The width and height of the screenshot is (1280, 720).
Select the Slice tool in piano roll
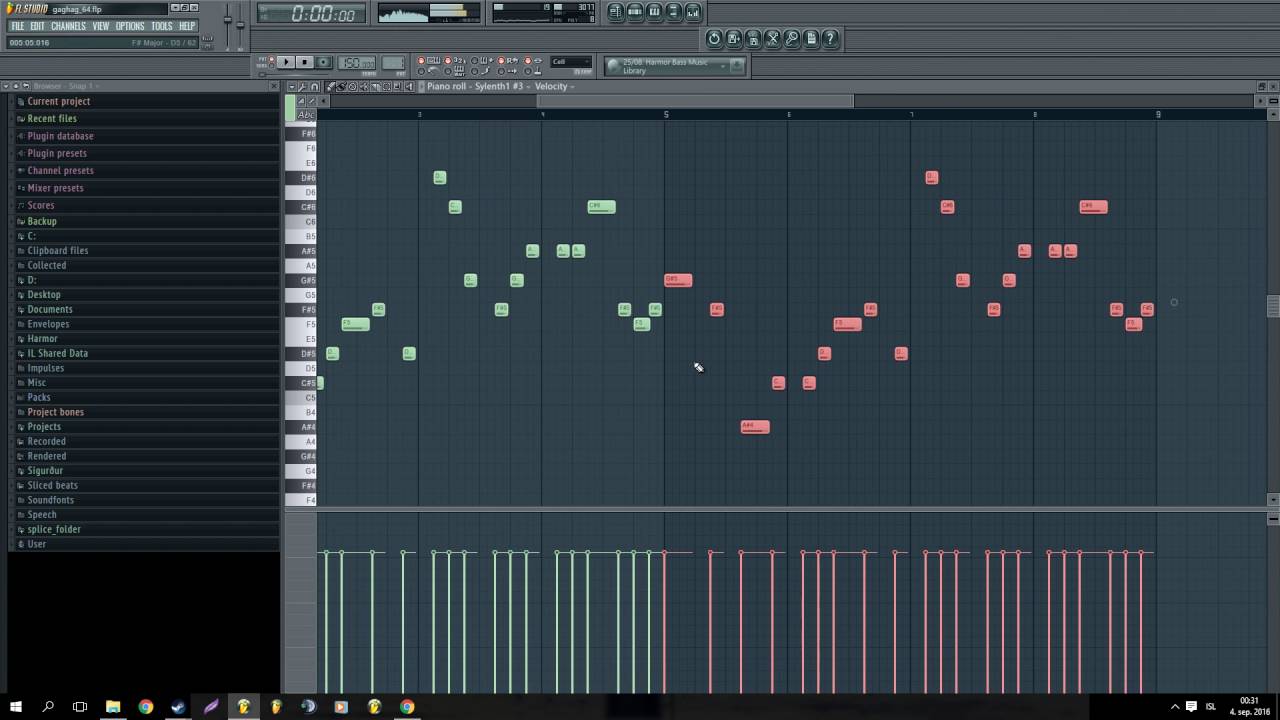click(x=375, y=86)
